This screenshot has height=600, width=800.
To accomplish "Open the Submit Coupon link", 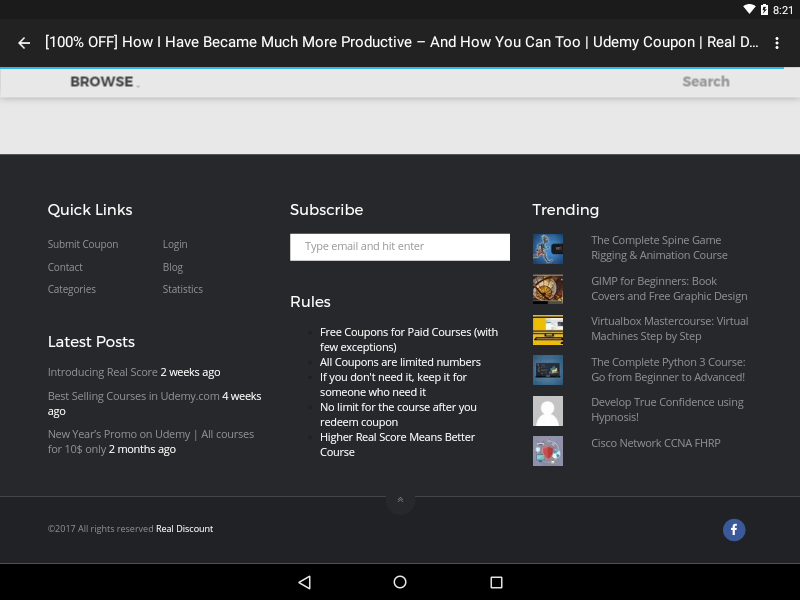I will 83,244.
